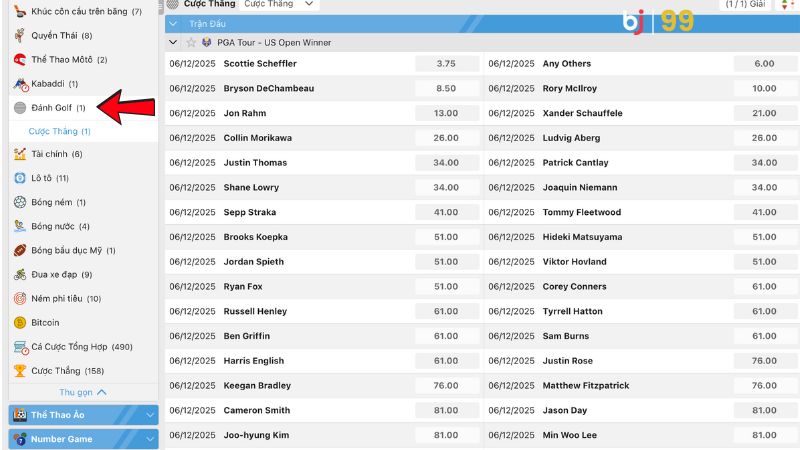This screenshot has height=450, width=800.
Task: Select Bóng bầu dục Mỹ football icon
Action: point(20,251)
